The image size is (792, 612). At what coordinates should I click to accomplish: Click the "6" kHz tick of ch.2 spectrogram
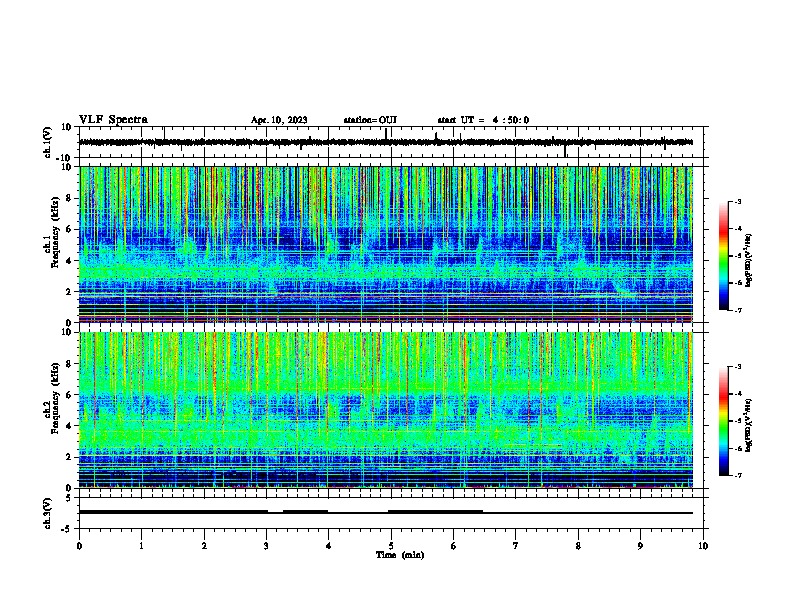tap(69, 395)
